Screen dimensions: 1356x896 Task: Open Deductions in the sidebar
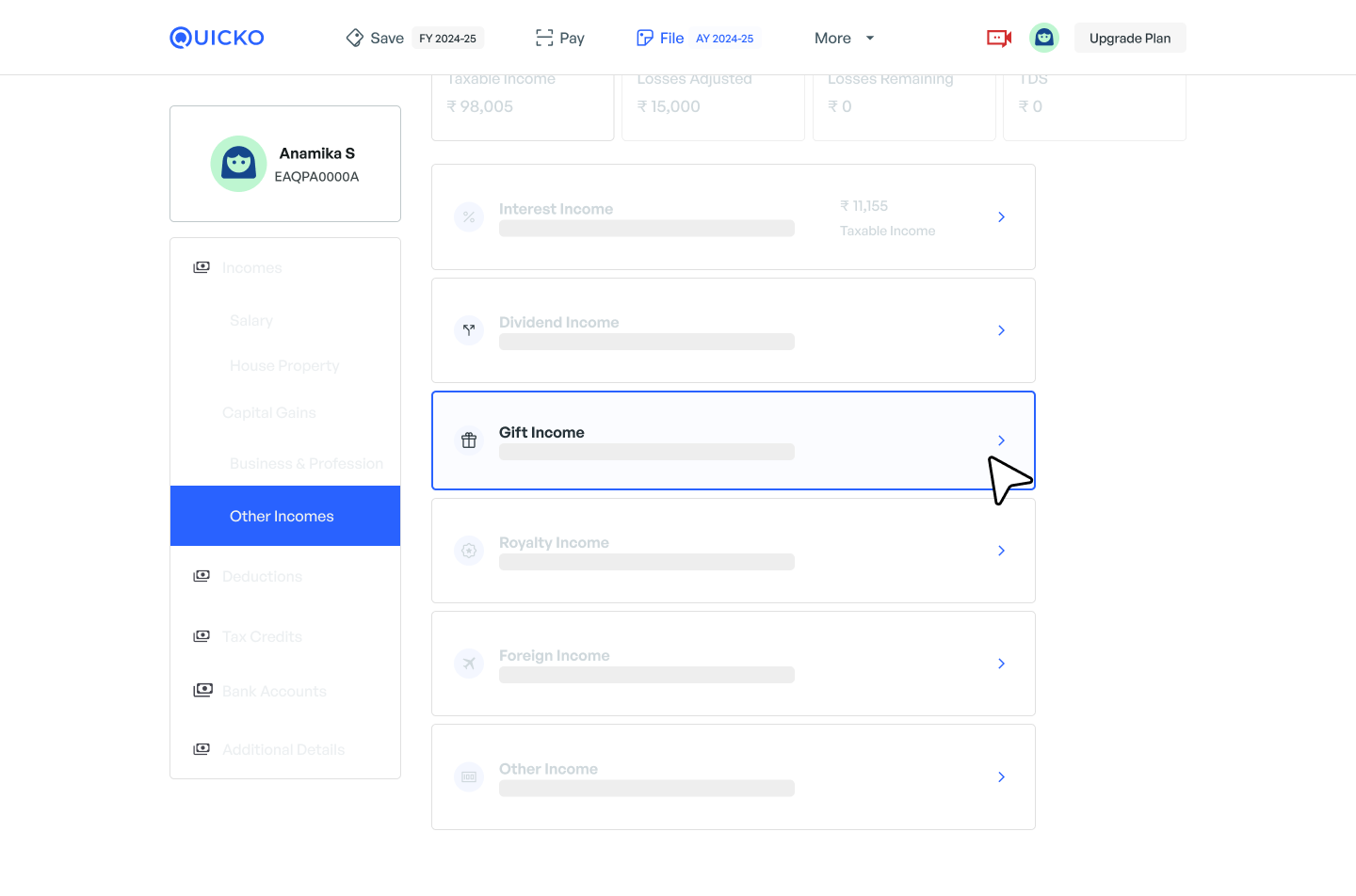262,576
